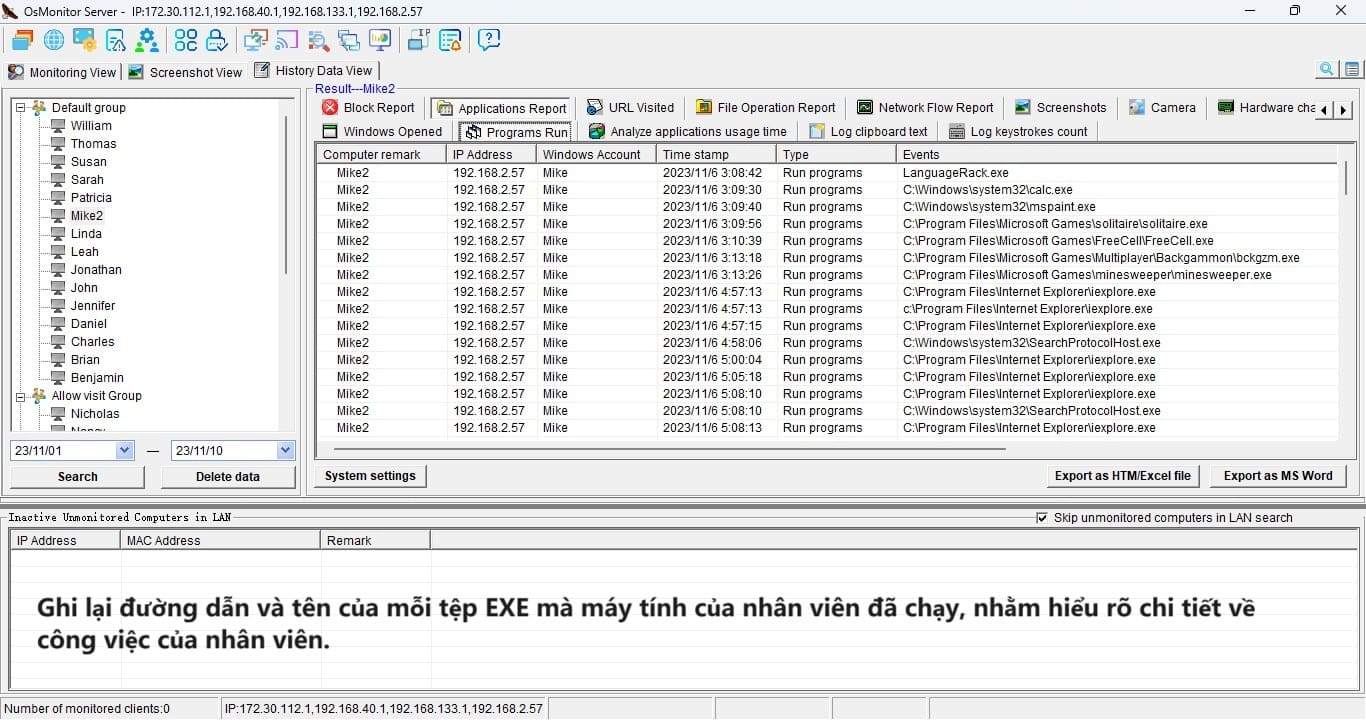Open the Network Flow Report tab
The width and height of the screenshot is (1366, 720).
[926, 108]
